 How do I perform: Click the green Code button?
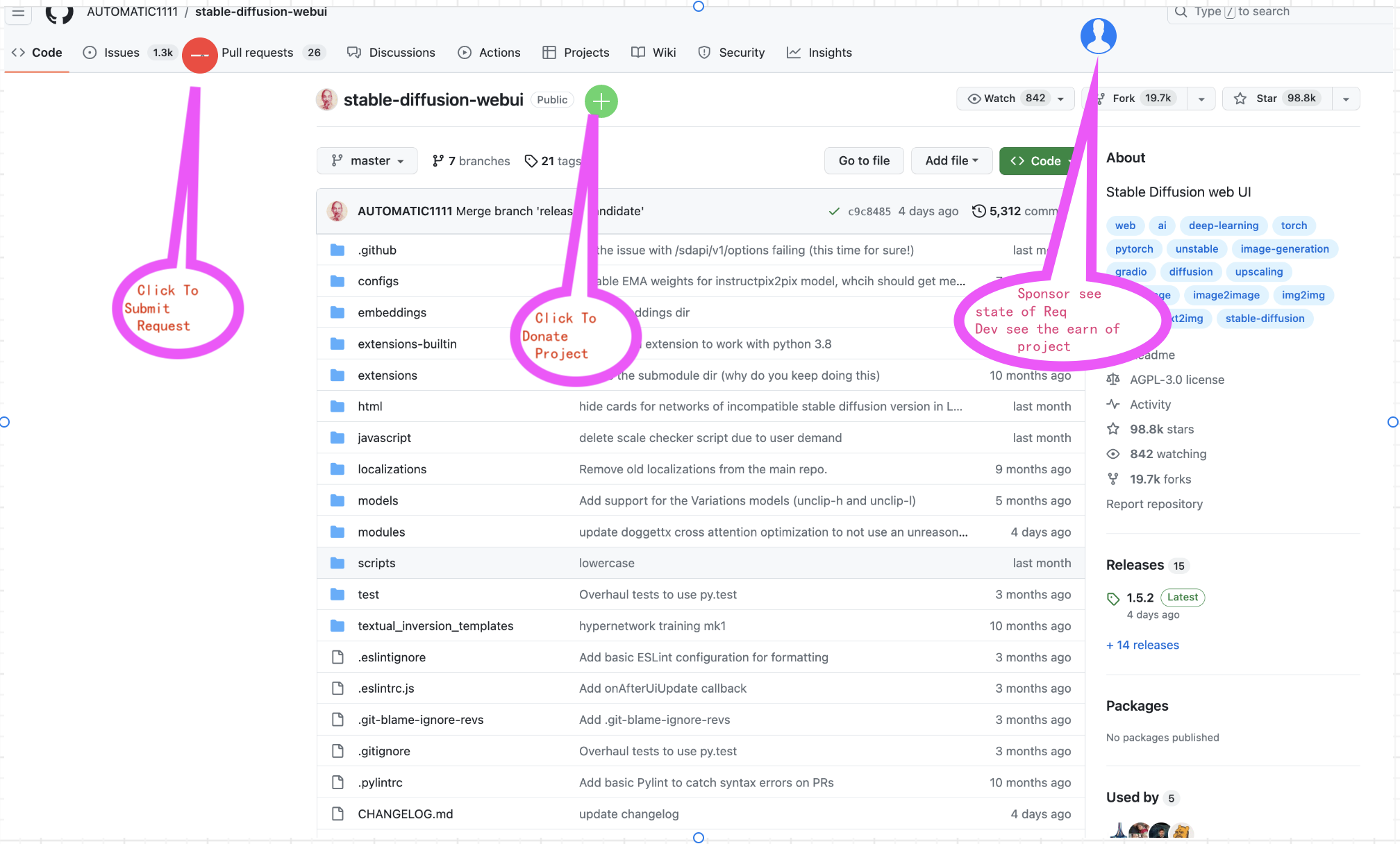[x=1037, y=160]
